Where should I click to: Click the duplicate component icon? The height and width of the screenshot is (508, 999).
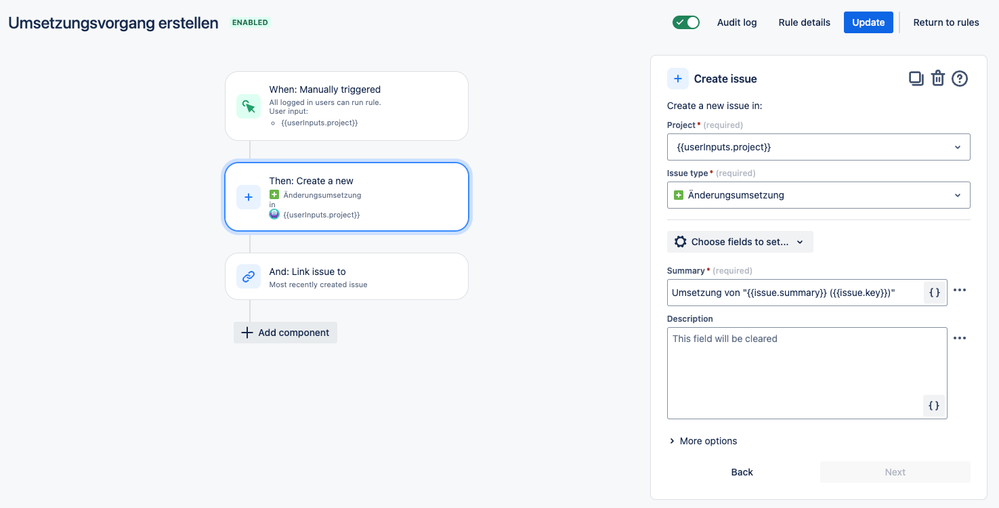pos(916,78)
